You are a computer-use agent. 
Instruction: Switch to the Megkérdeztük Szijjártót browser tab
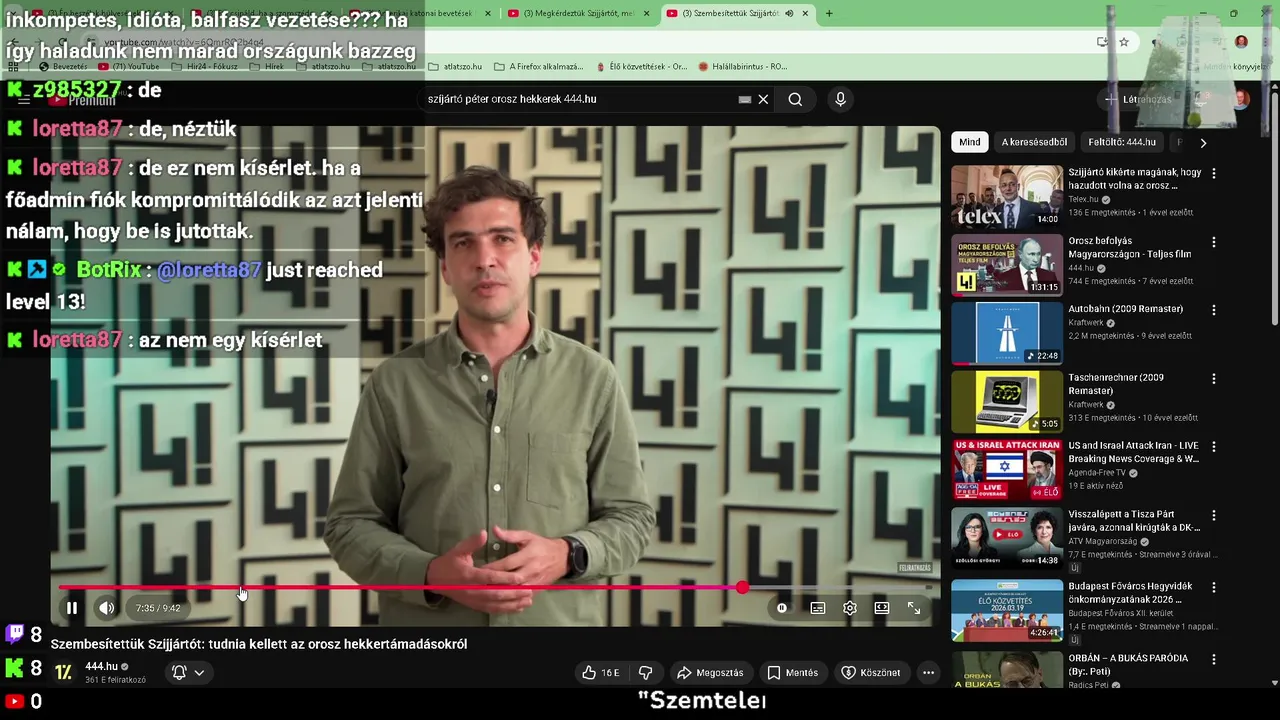tap(578, 13)
